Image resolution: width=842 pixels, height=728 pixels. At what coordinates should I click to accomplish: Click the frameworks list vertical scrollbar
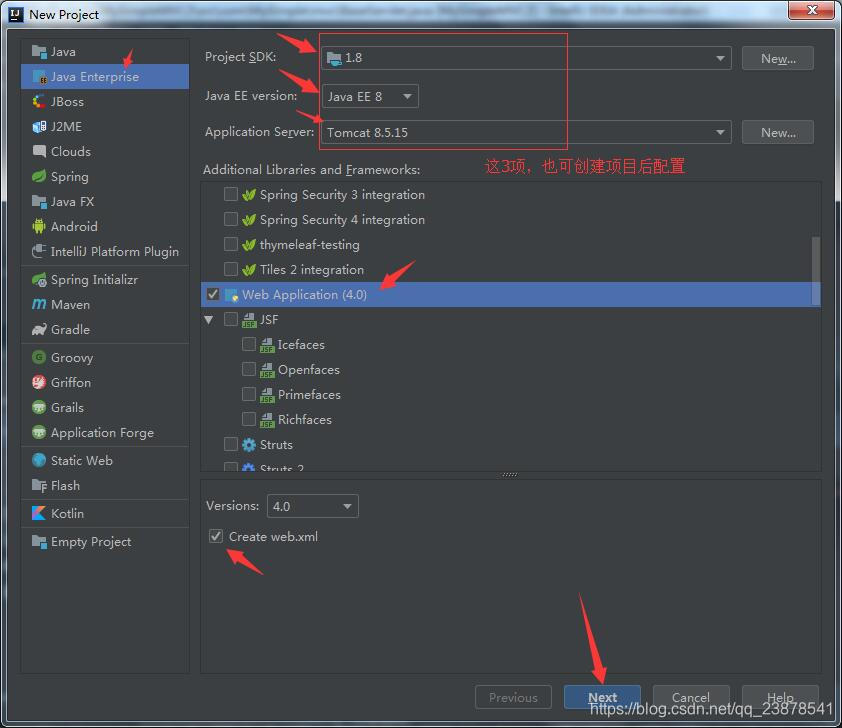[816, 271]
